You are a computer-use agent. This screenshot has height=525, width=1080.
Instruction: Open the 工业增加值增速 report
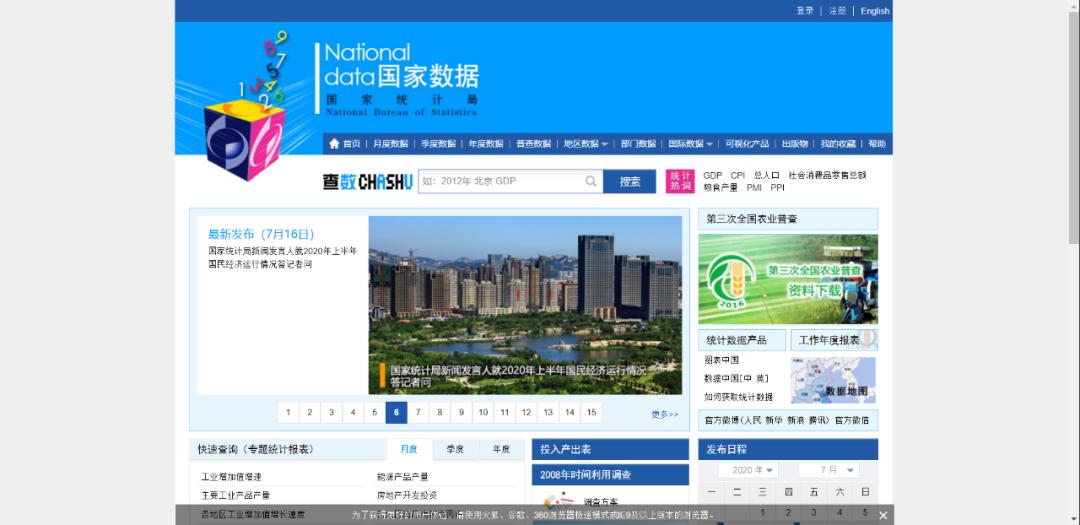coord(231,477)
